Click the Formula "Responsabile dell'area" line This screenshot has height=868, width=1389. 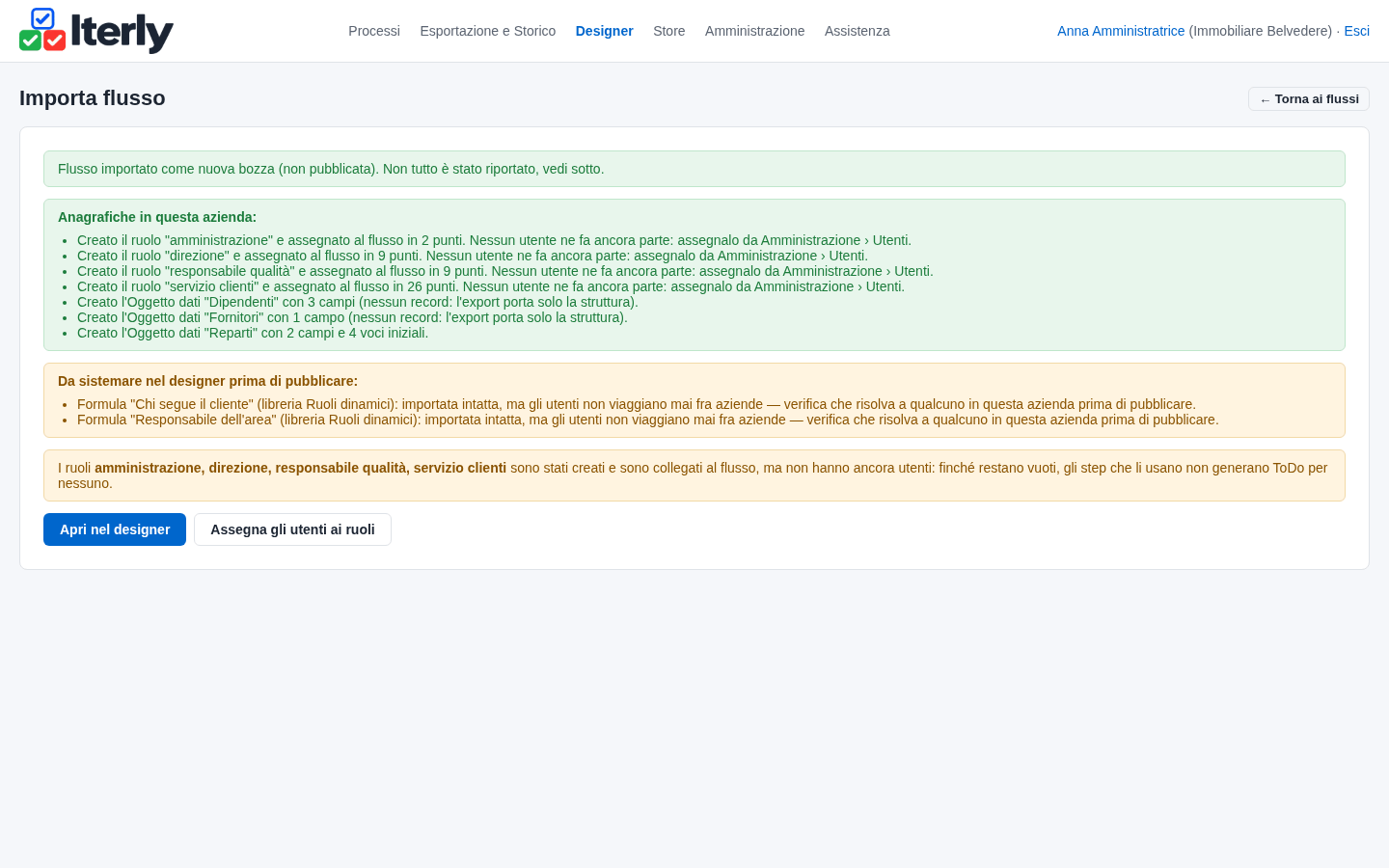coord(648,420)
